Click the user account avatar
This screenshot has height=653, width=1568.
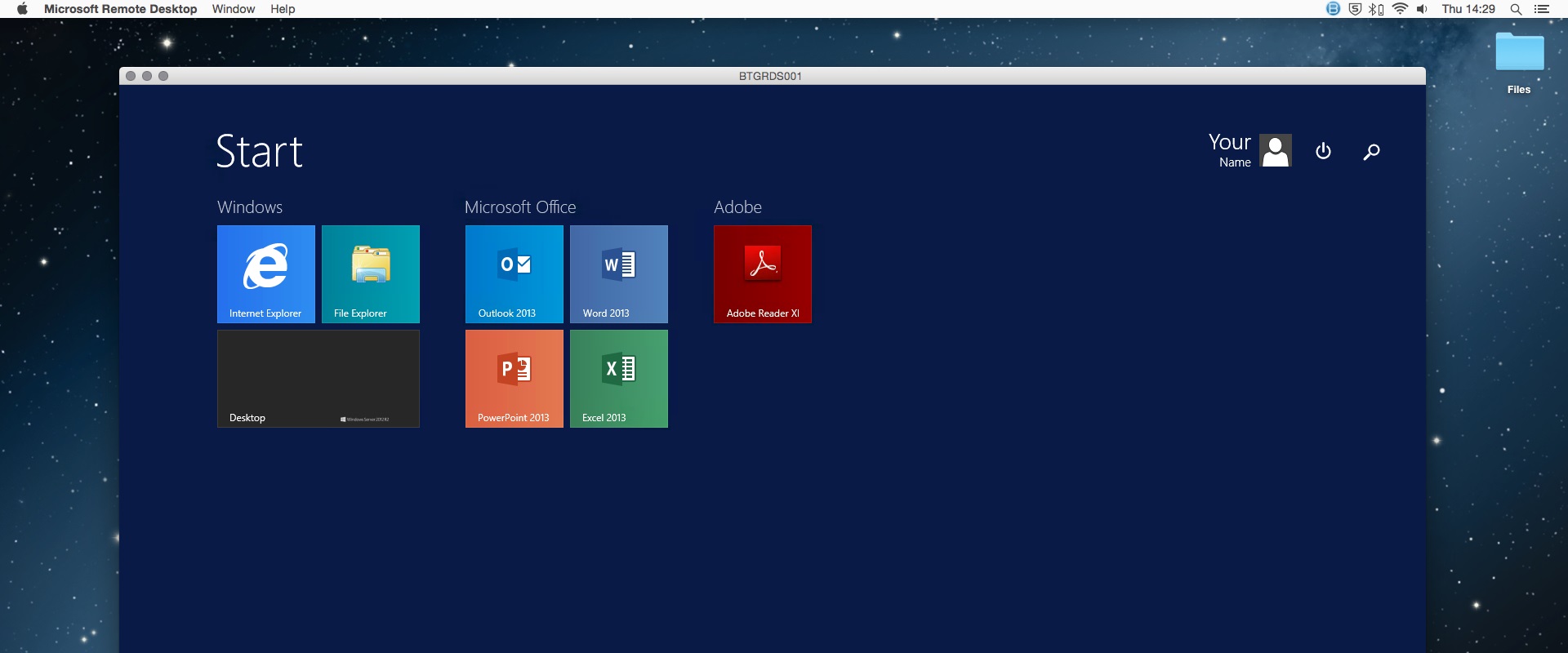click(x=1276, y=150)
